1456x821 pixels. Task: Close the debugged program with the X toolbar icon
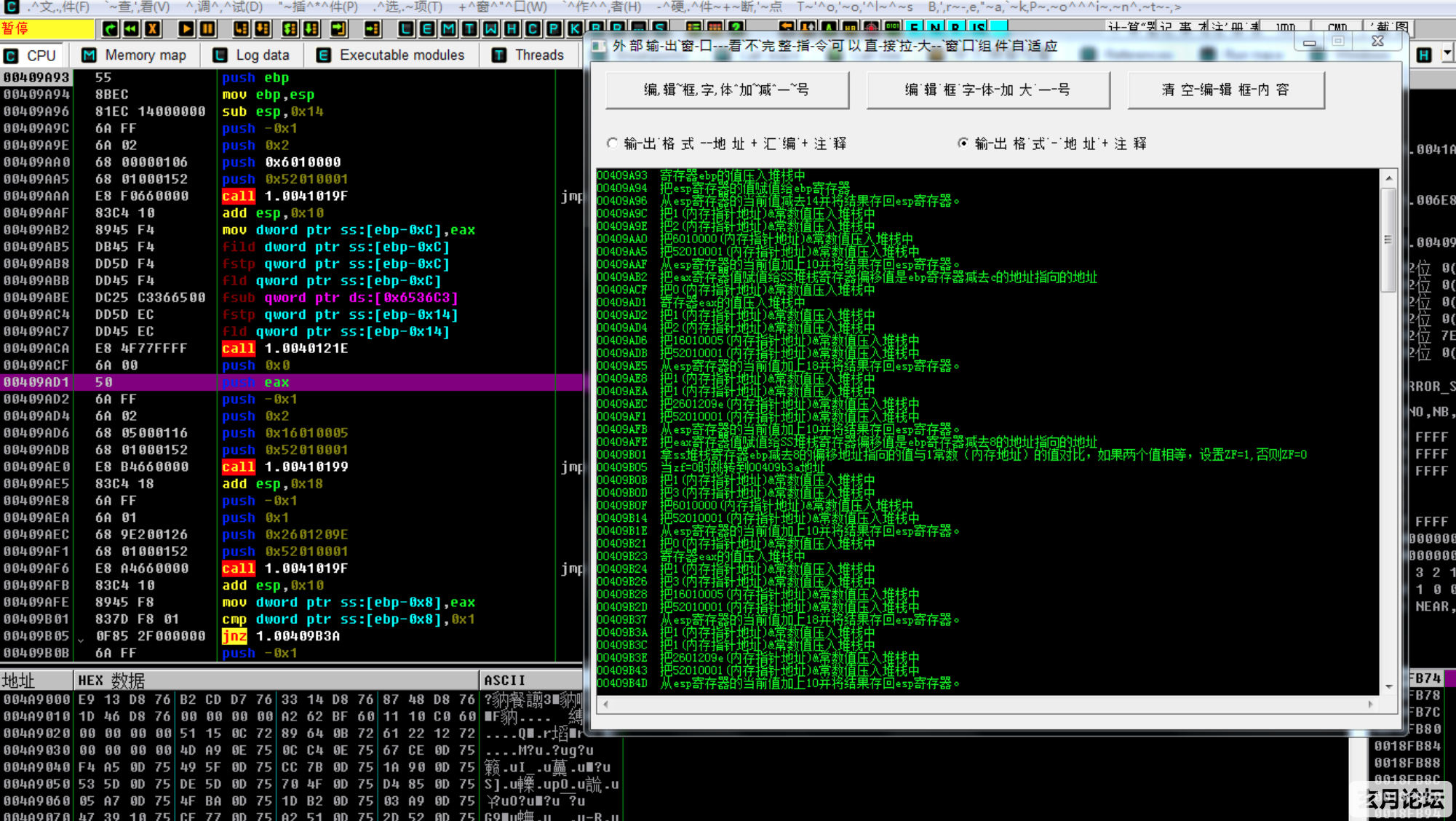point(152,29)
